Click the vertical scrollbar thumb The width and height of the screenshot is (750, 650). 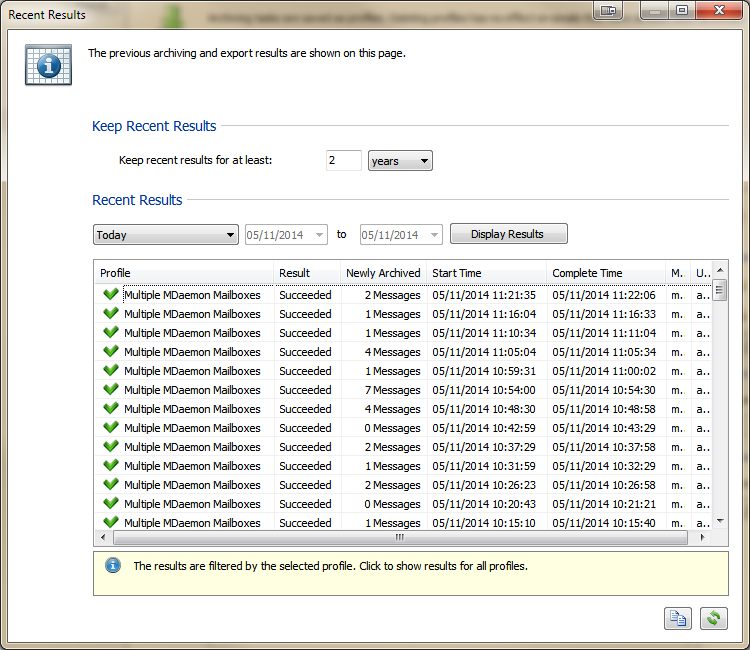[x=719, y=290]
